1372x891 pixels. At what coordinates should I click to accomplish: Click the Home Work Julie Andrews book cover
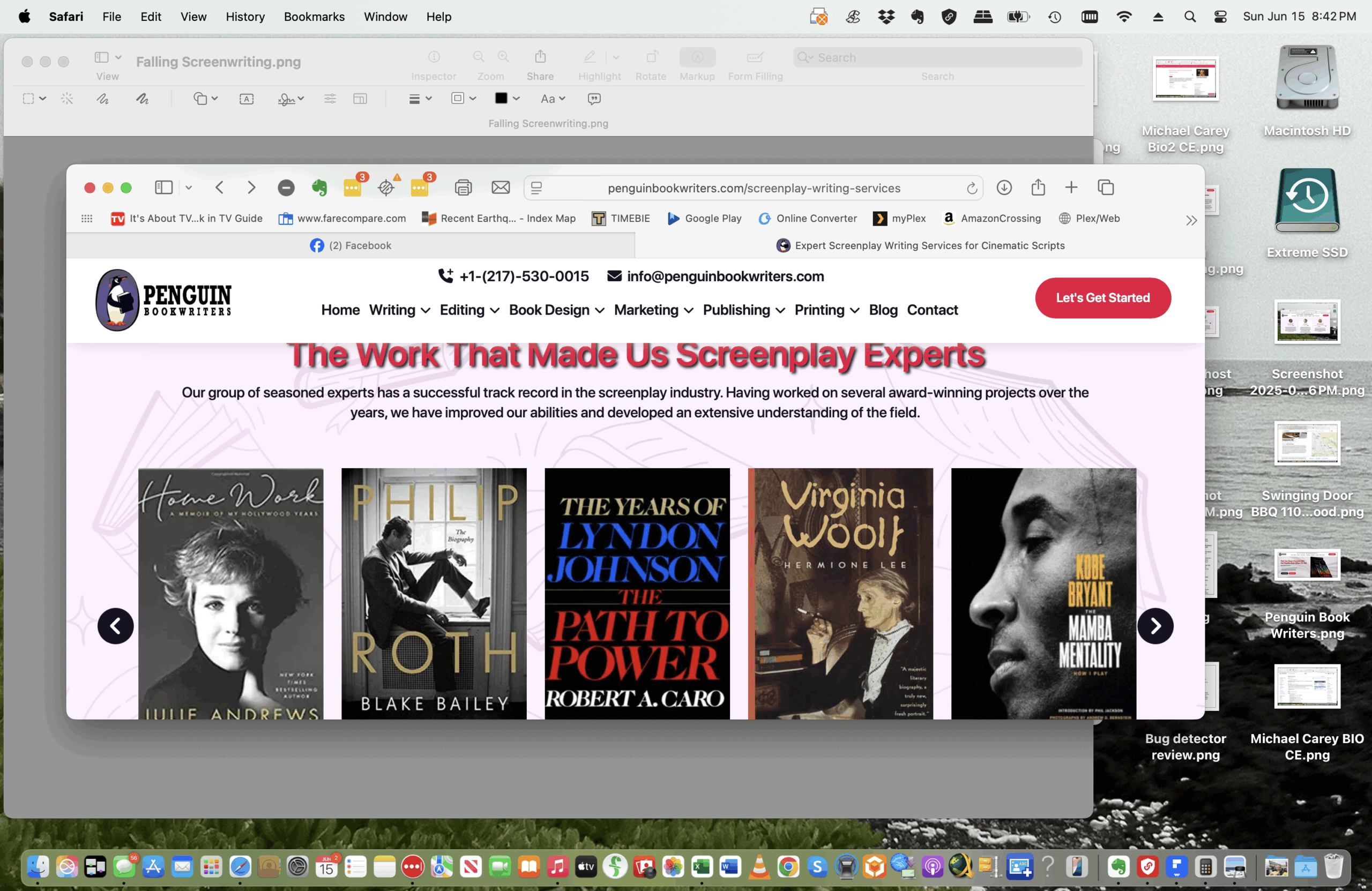[230, 594]
